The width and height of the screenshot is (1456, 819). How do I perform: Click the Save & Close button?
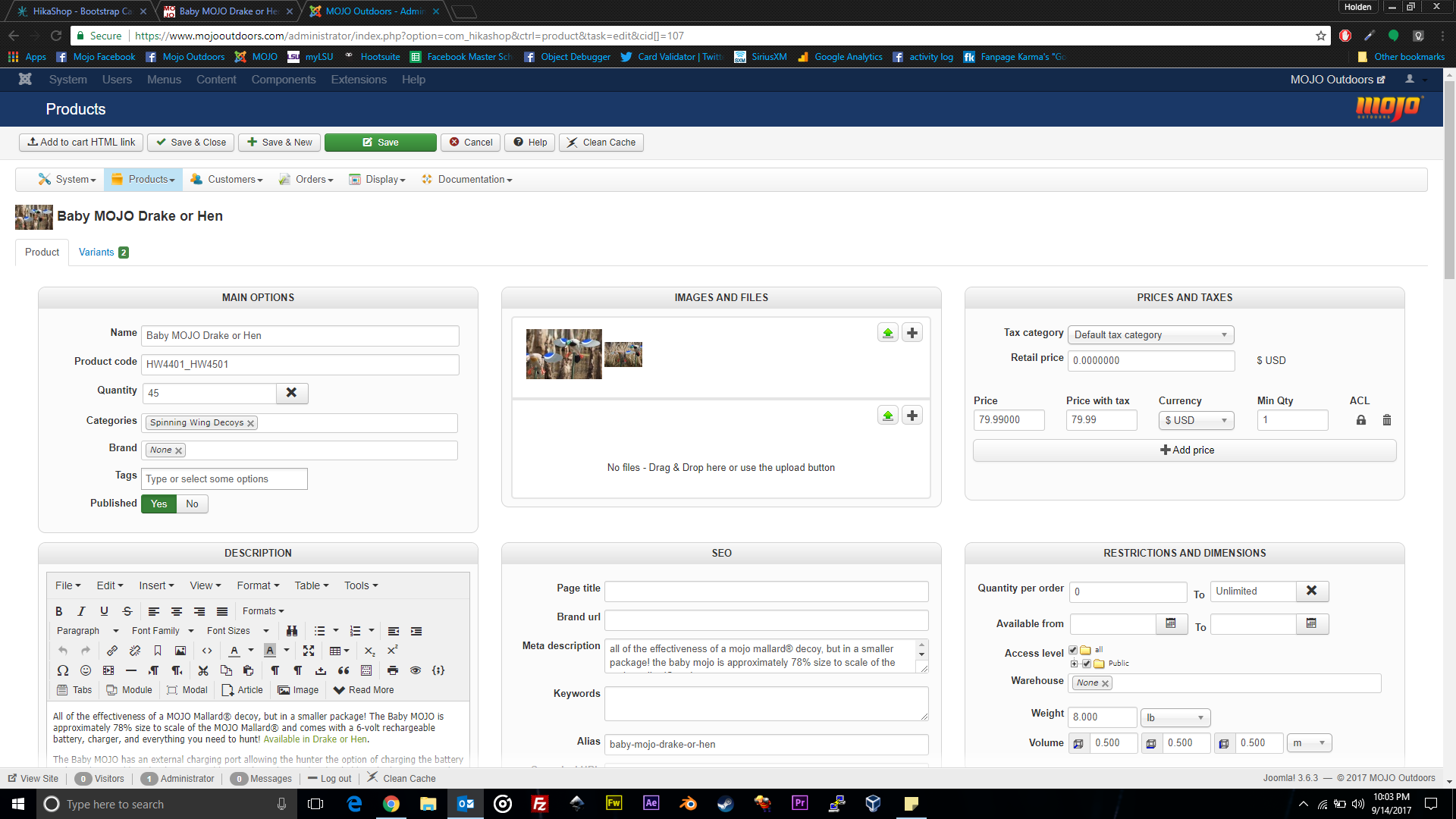click(191, 143)
